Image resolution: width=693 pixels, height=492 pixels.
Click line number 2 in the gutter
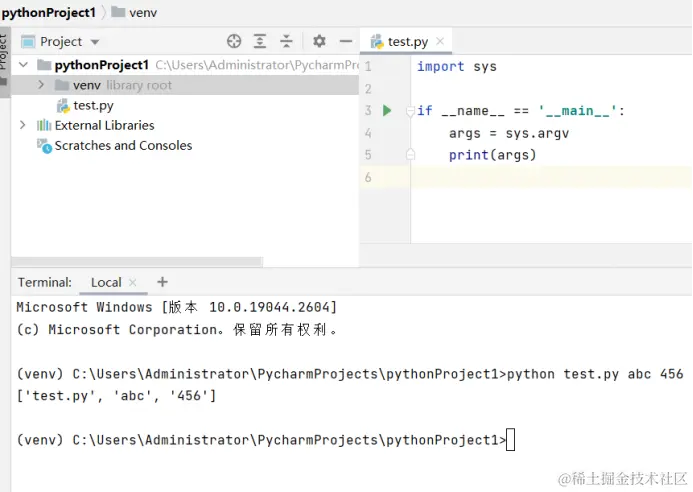368,89
